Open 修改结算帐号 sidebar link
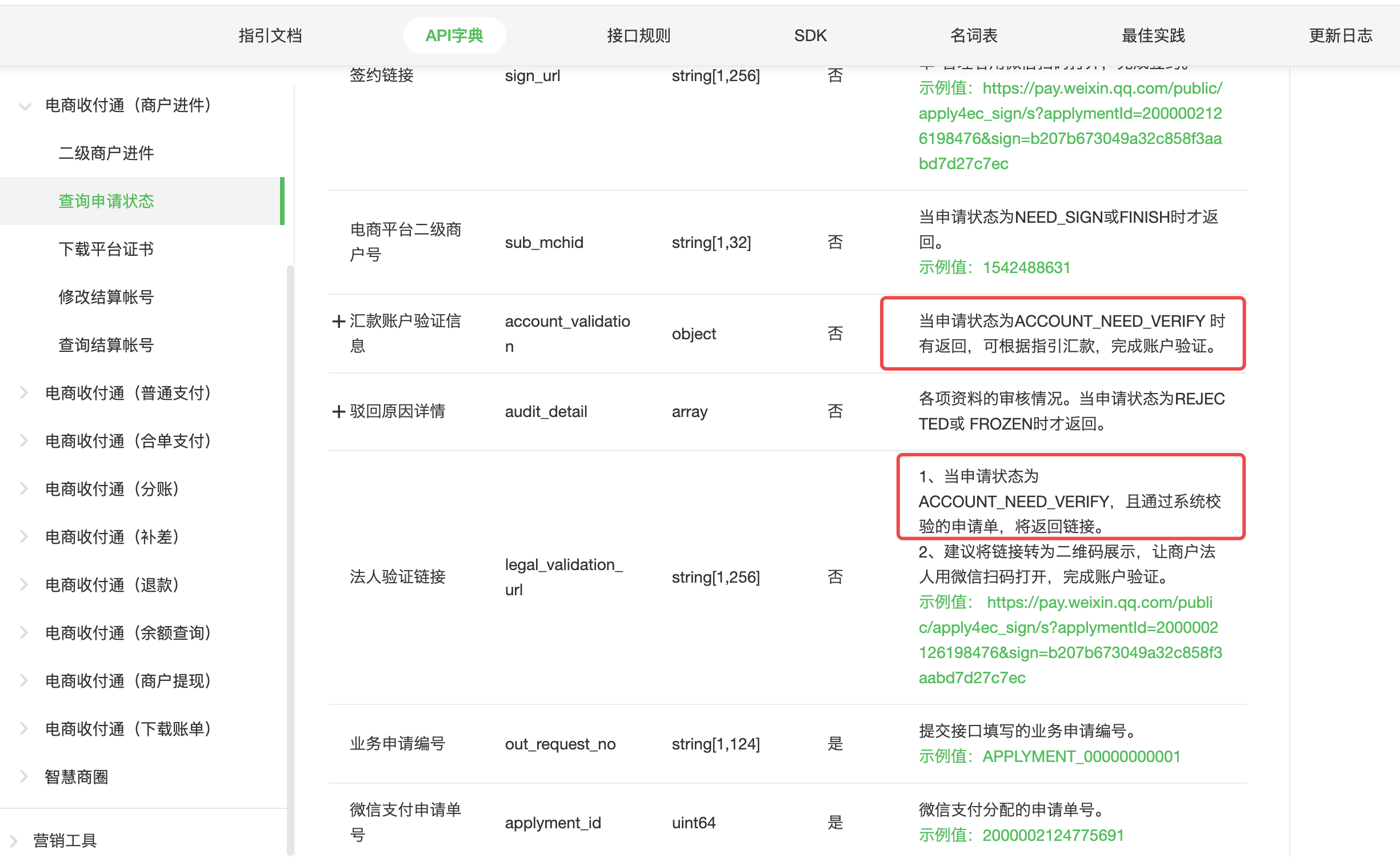This screenshot has height=858, width=1400. pyautogui.click(x=106, y=297)
